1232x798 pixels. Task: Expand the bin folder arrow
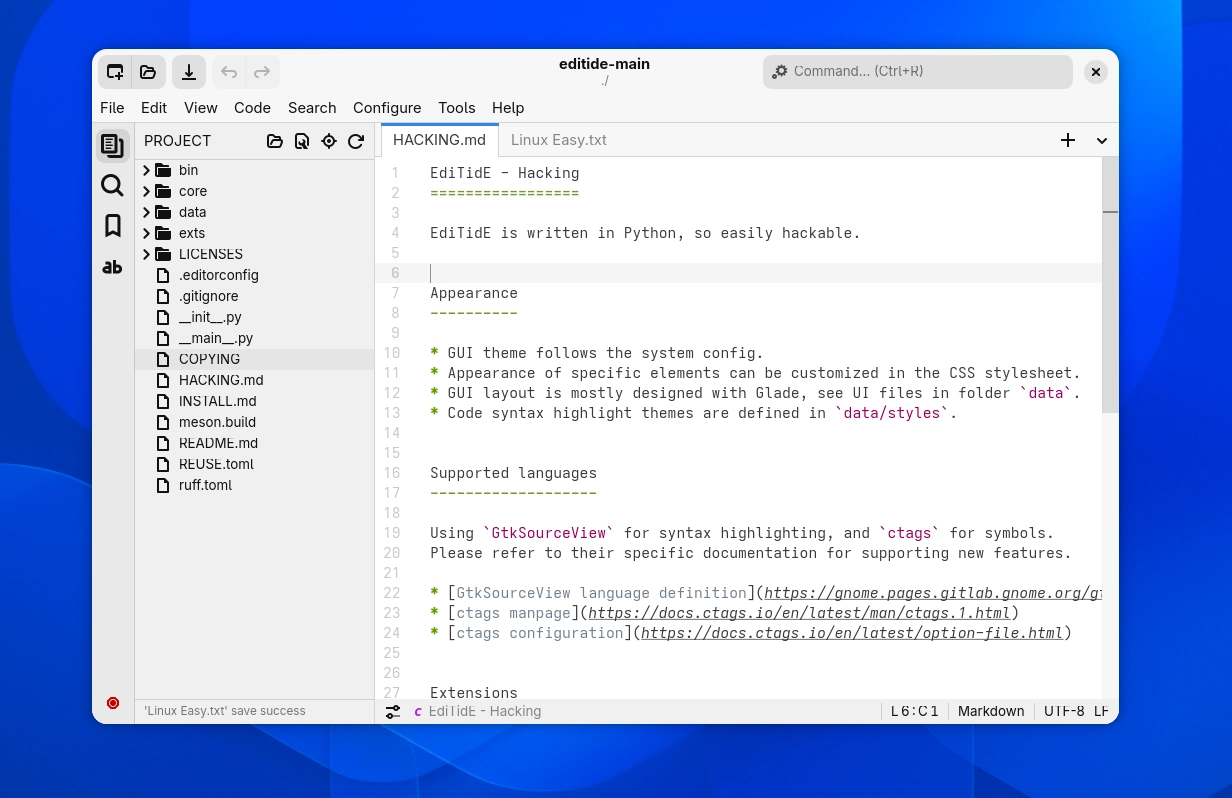[146, 170]
